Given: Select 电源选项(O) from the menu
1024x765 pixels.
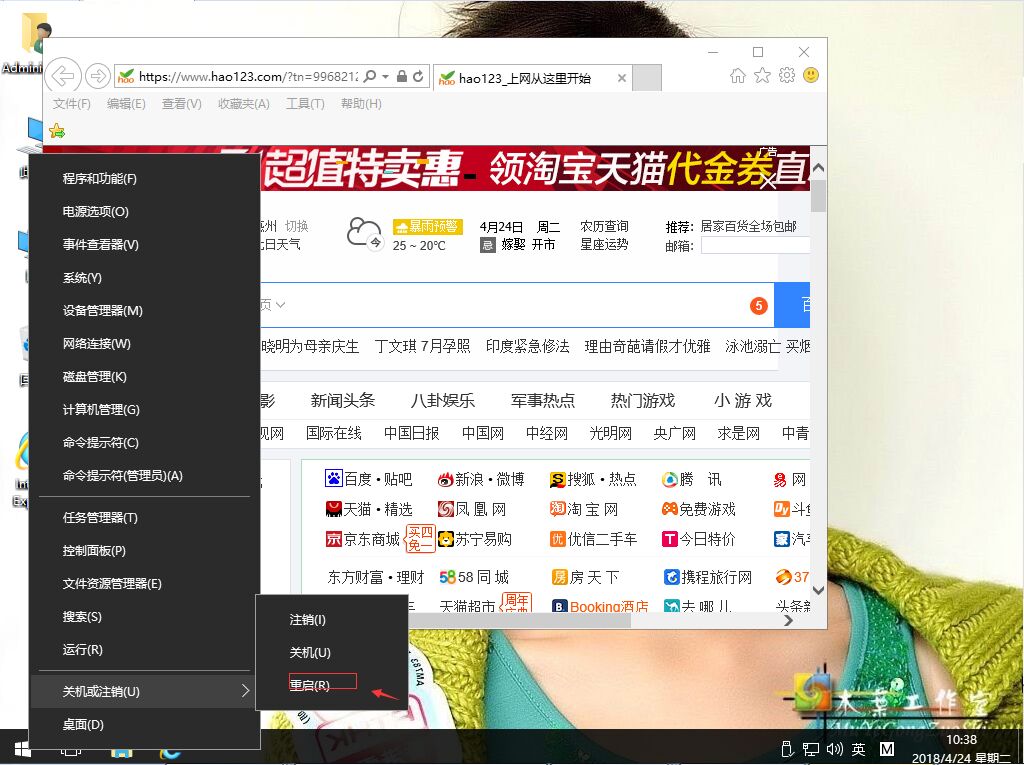Looking at the screenshot, I should coord(144,212).
